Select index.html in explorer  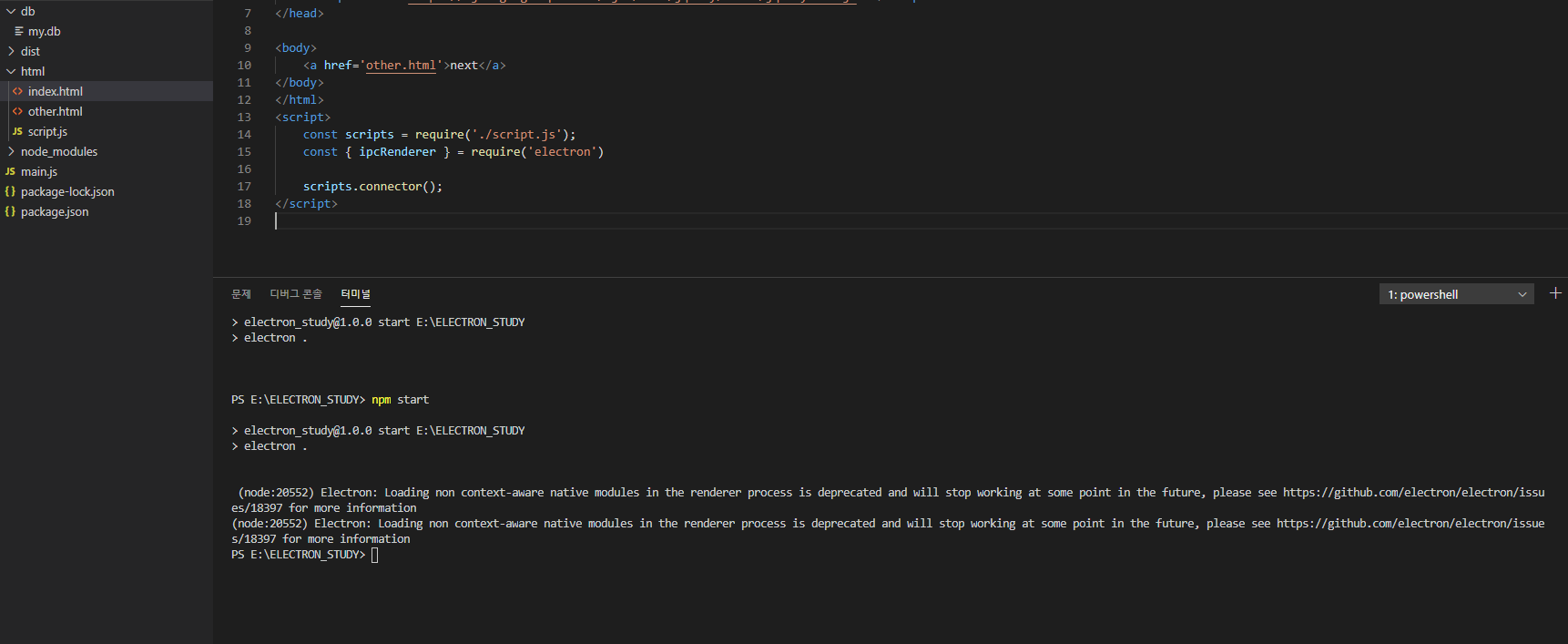pyautogui.click(x=107, y=91)
